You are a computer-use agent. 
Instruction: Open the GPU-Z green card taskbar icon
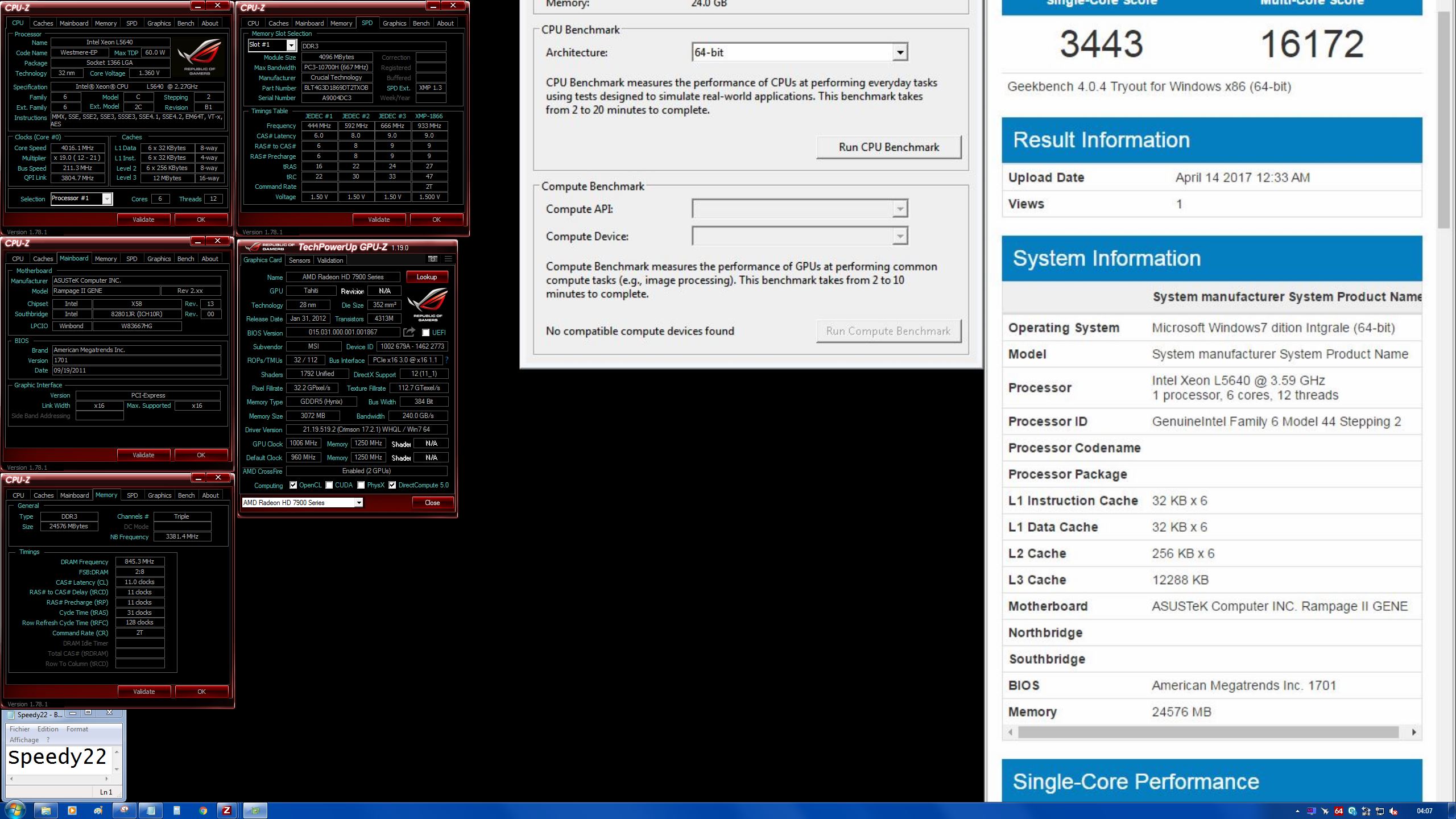(255, 810)
